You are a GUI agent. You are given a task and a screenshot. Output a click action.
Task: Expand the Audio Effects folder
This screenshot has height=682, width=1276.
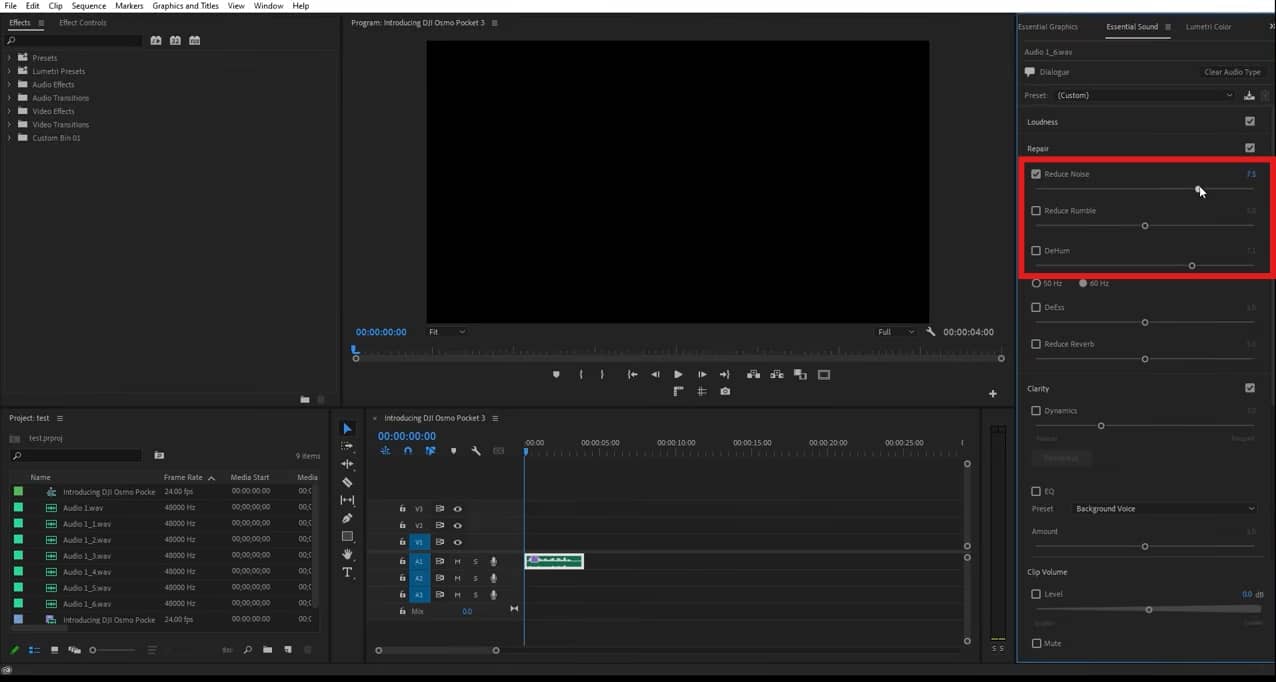10,85
